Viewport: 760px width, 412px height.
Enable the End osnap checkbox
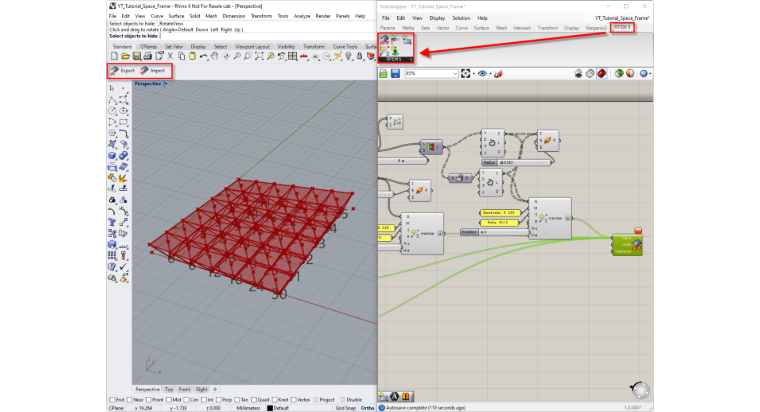(x=113, y=400)
